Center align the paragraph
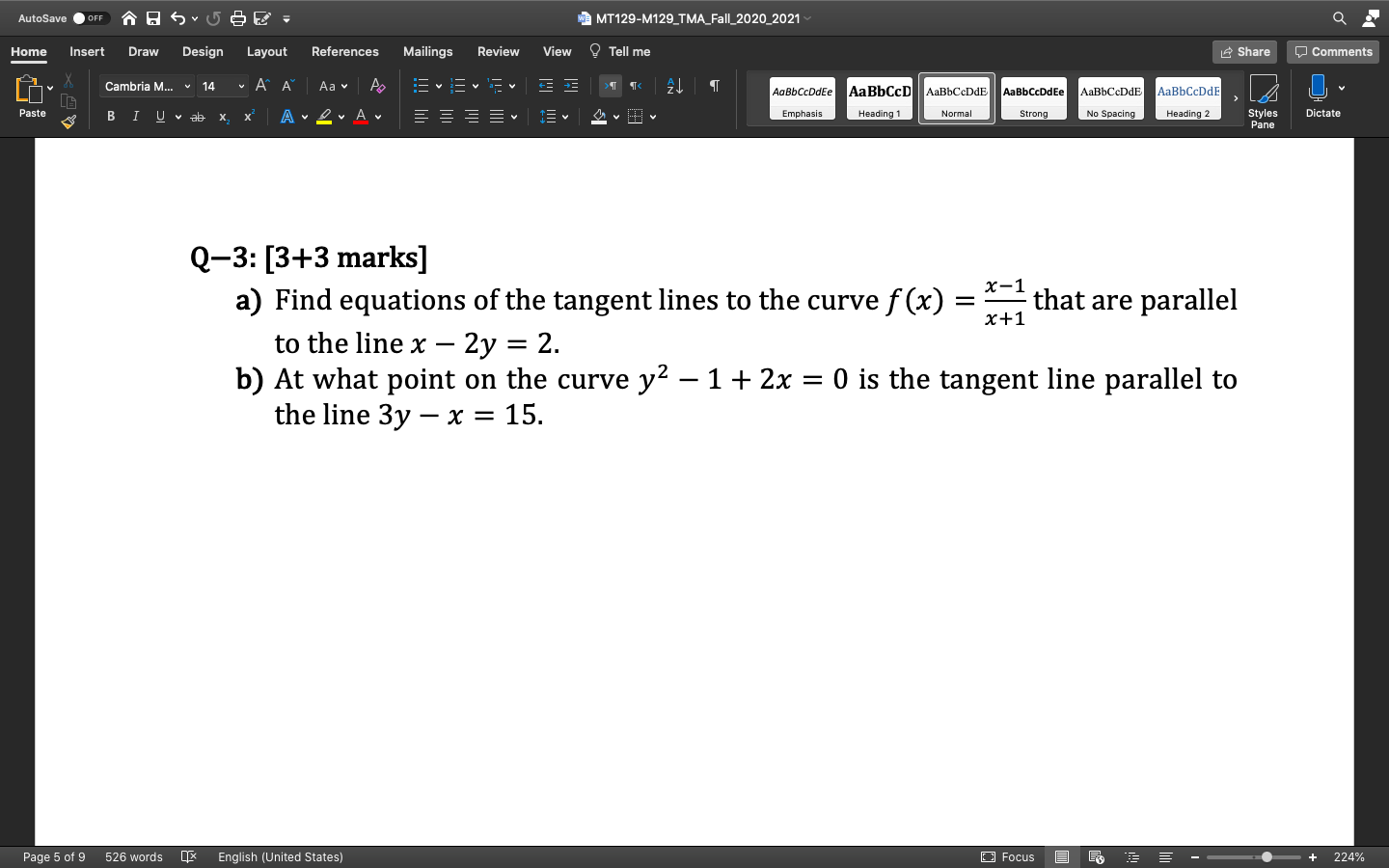This screenshot has width=1389, height=868. [447, 117]
